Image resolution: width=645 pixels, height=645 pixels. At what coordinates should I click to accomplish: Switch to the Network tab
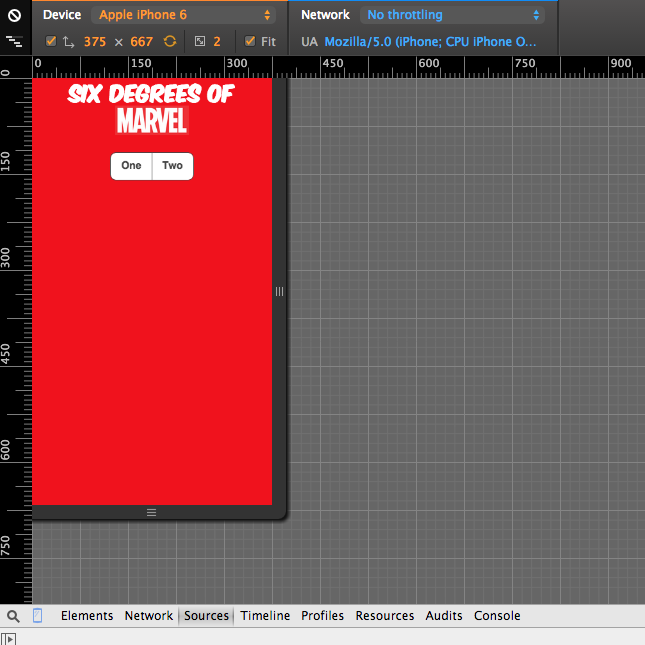coord(148,616)
